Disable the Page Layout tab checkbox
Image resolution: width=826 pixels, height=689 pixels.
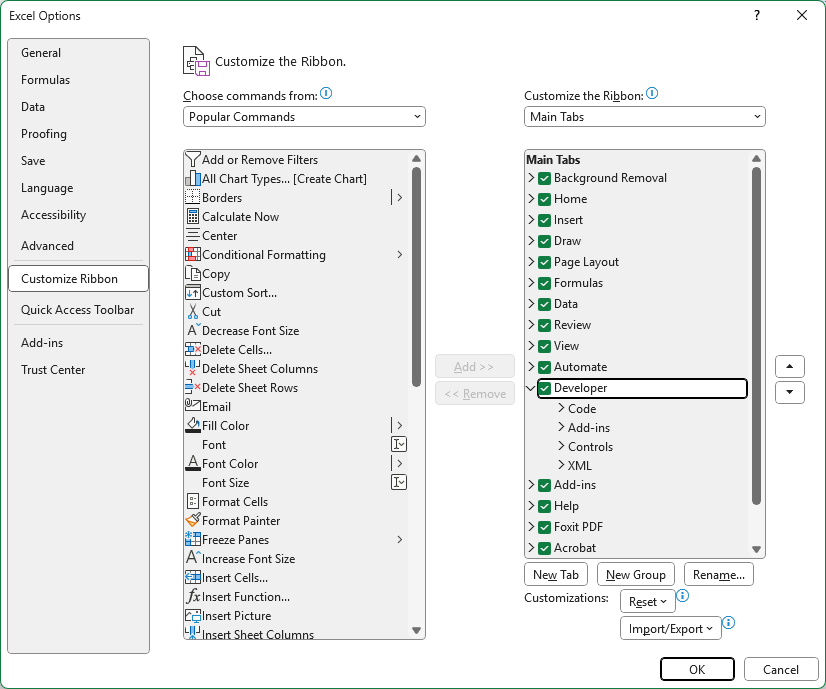click(544, 263)
